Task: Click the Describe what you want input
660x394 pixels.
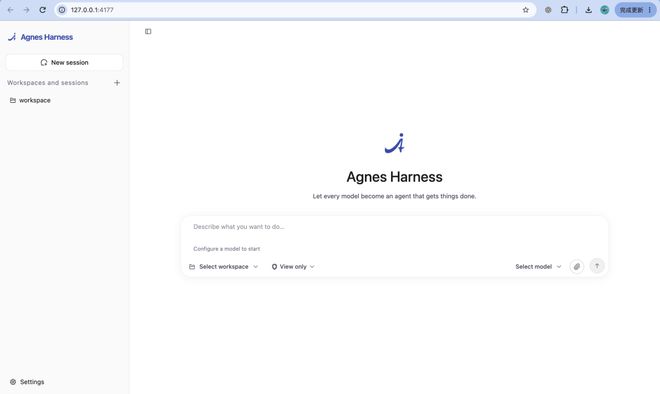Action: point(394,227)
